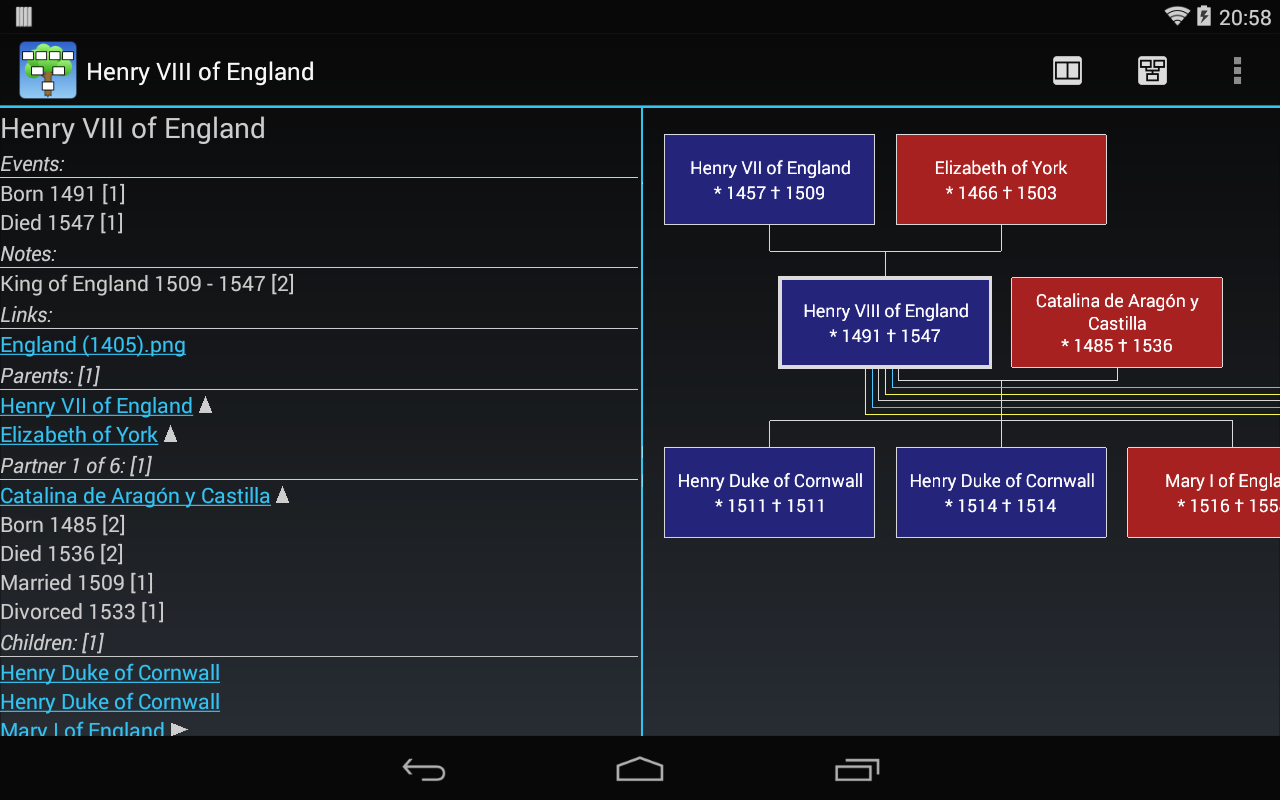Open the first Henry Duke of Cornwall link

(x=110, y=673)
